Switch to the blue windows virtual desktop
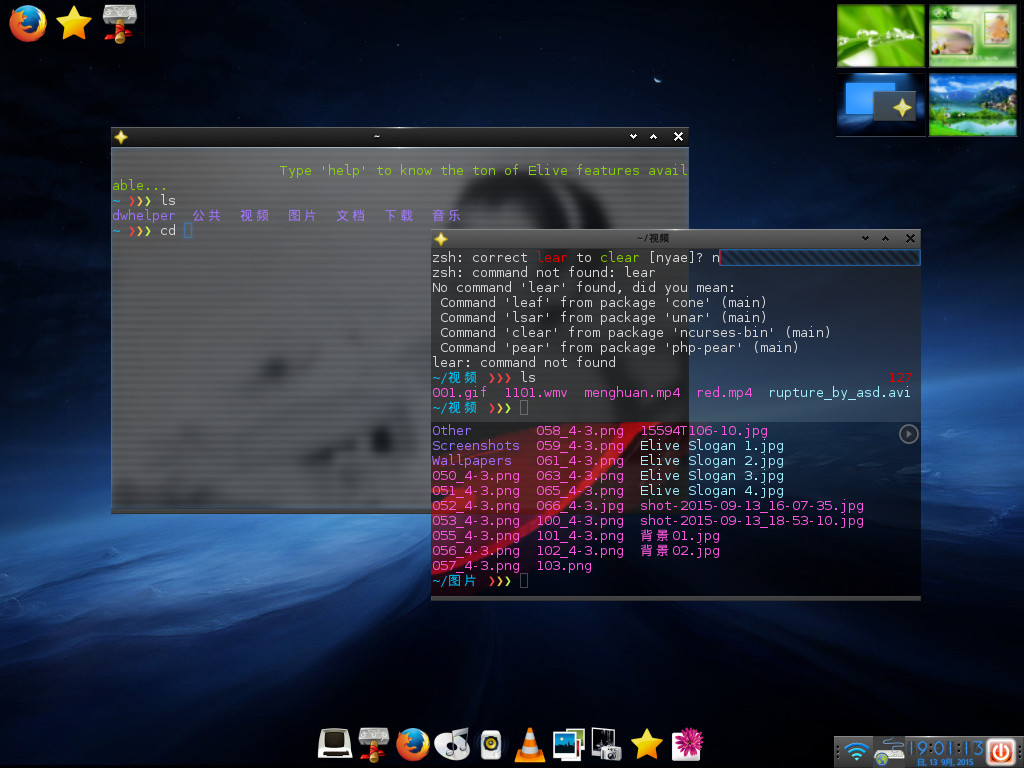1024x768 pixels. point(881,104)
